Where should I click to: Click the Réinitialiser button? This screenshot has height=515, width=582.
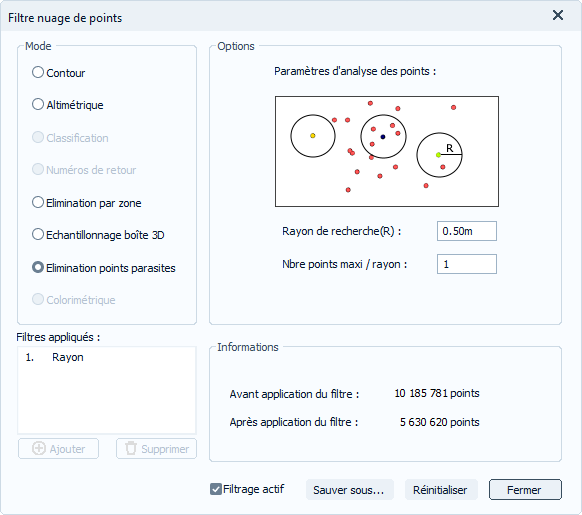[441, 490]
